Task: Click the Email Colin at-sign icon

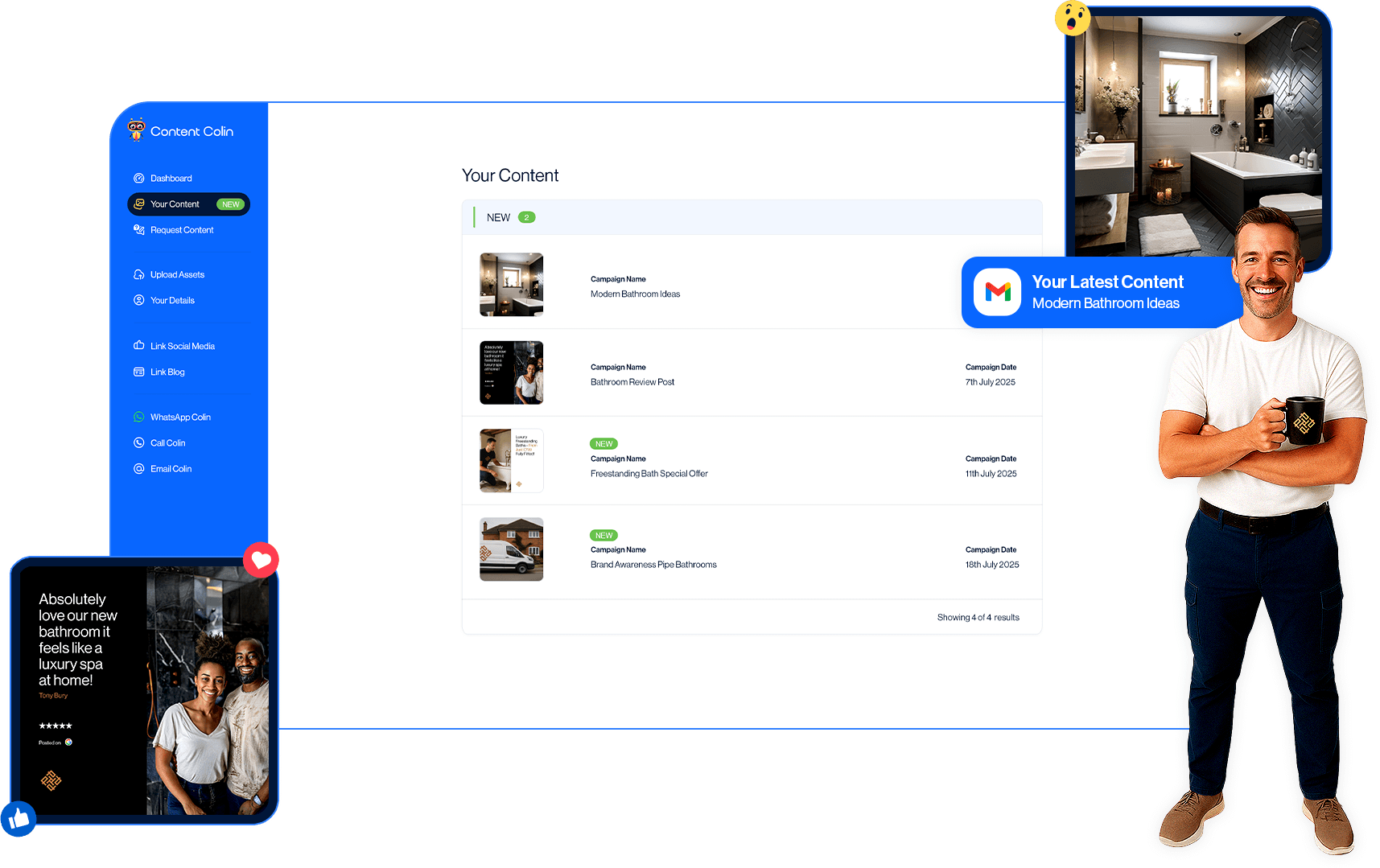Action: [139, 469]
